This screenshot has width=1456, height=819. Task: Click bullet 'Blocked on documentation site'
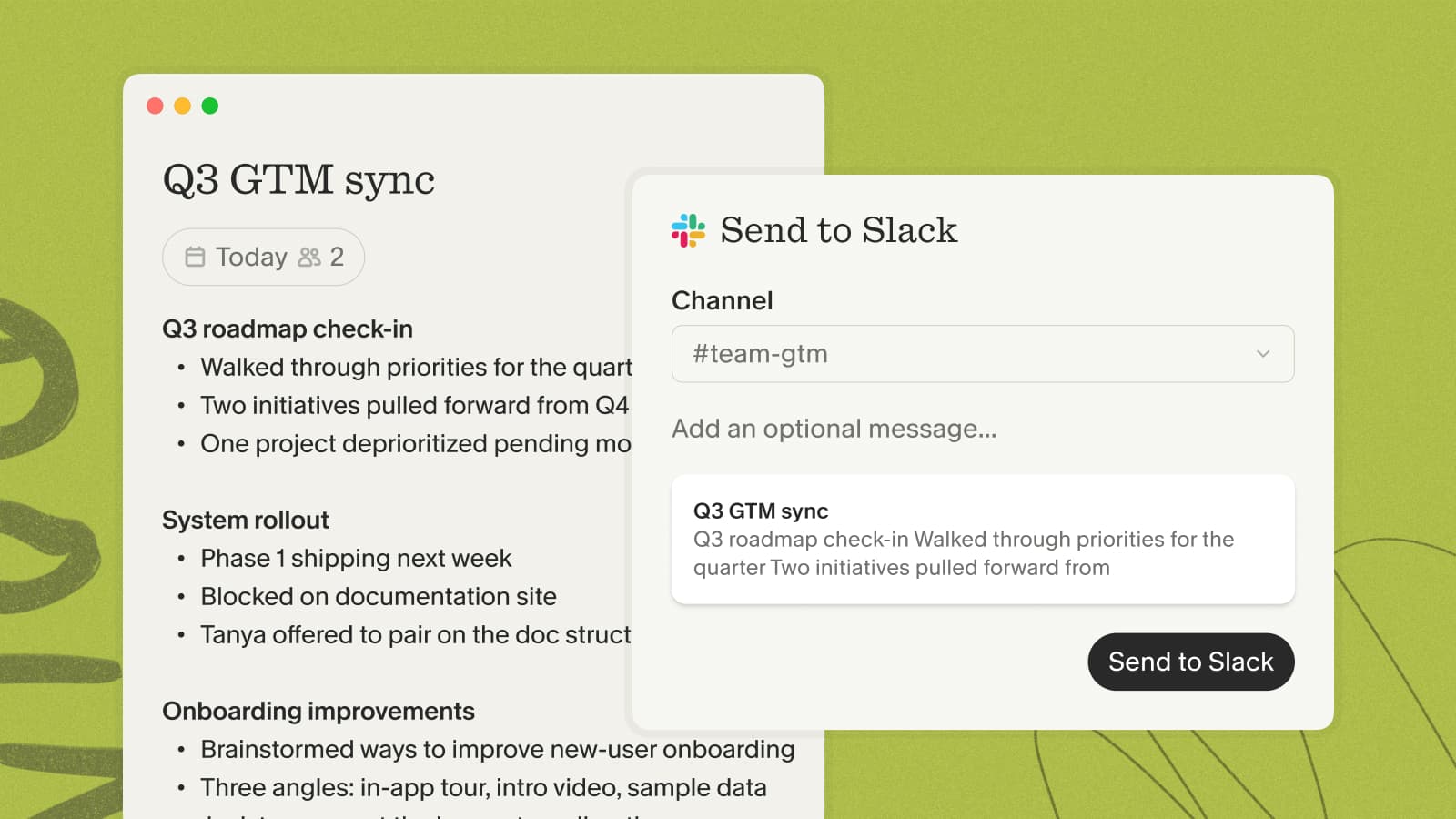[x=379, y=596]
